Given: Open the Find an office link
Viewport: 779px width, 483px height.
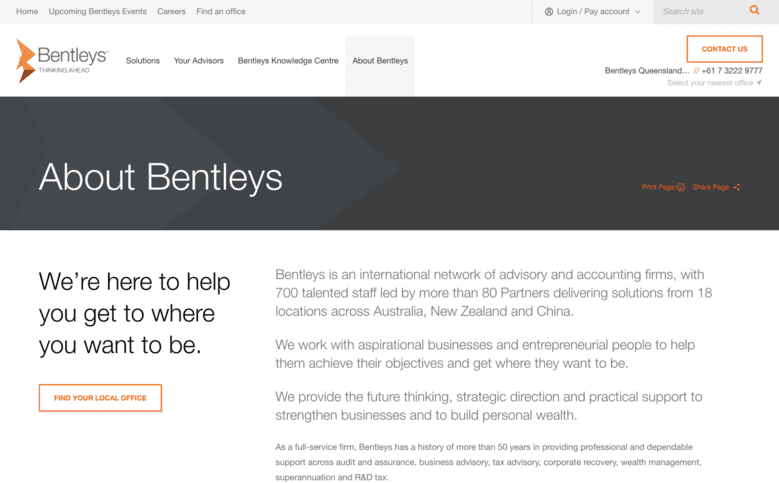Looking at the screenshot, I should [x=221, y=11].
